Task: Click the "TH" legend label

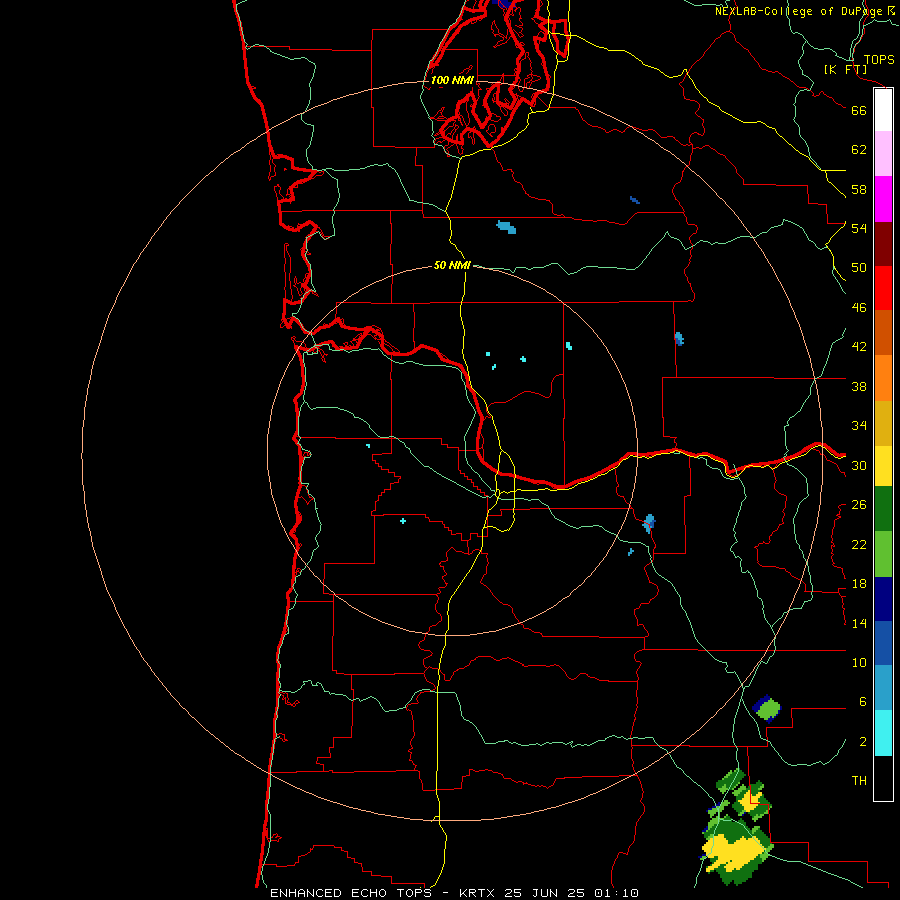Action: [859, 781]
